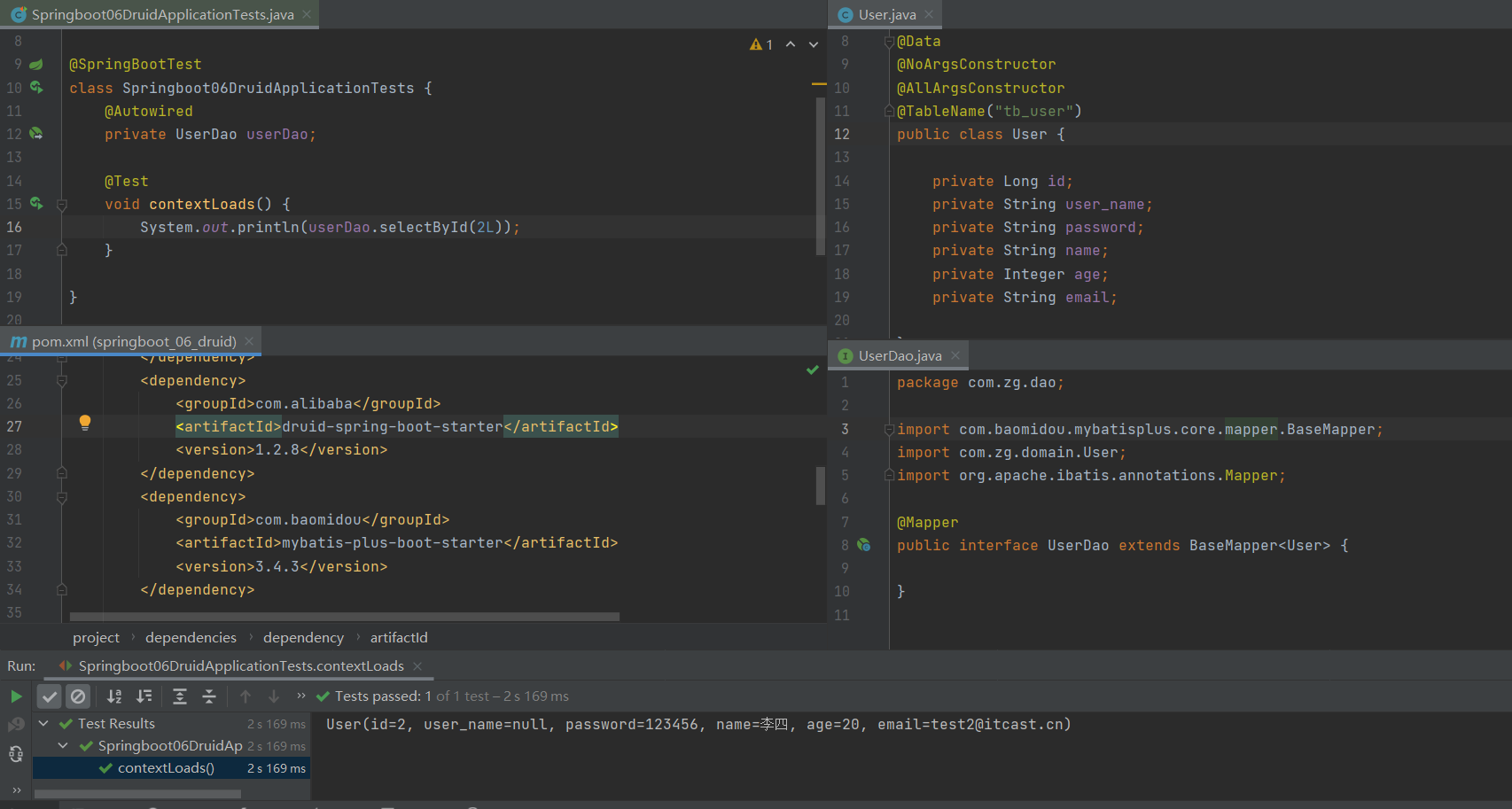Rerun the test with green play button
This screenshot has width=1512, height=809.
(x=16, y=696)
